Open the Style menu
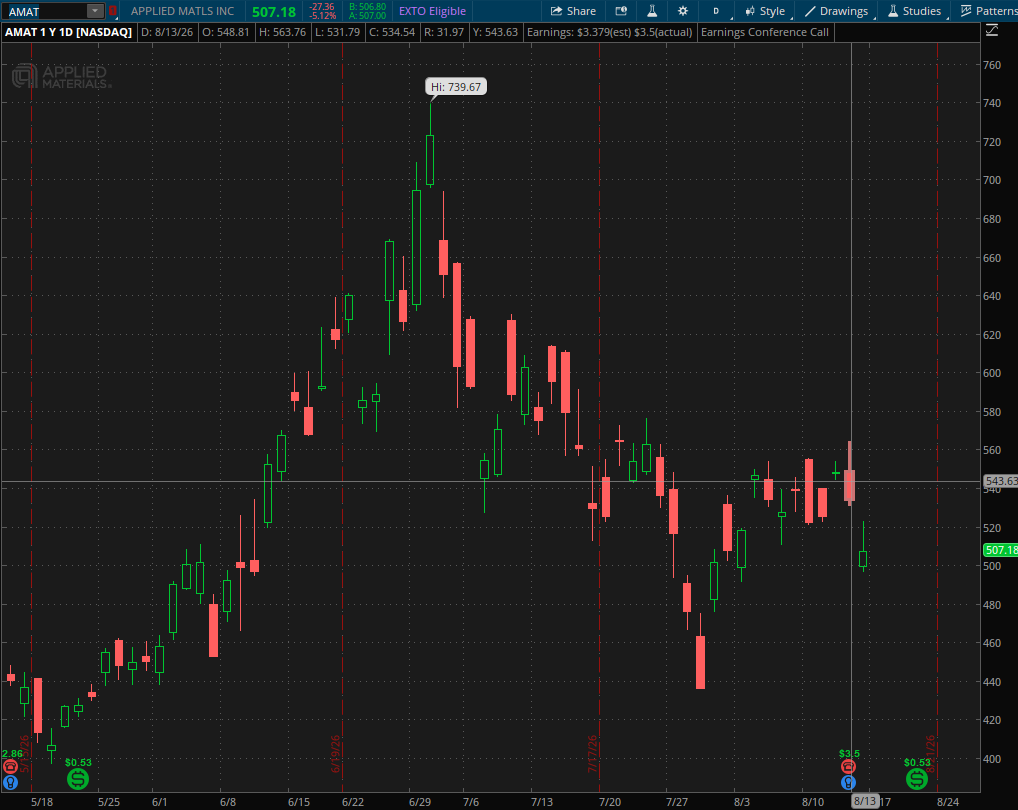Viewport: 1018px width, 810px height. coord(765,11)
